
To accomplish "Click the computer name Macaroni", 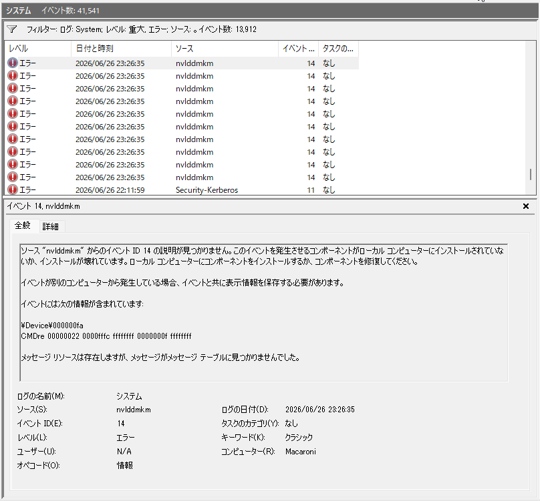I will (301, 451).
